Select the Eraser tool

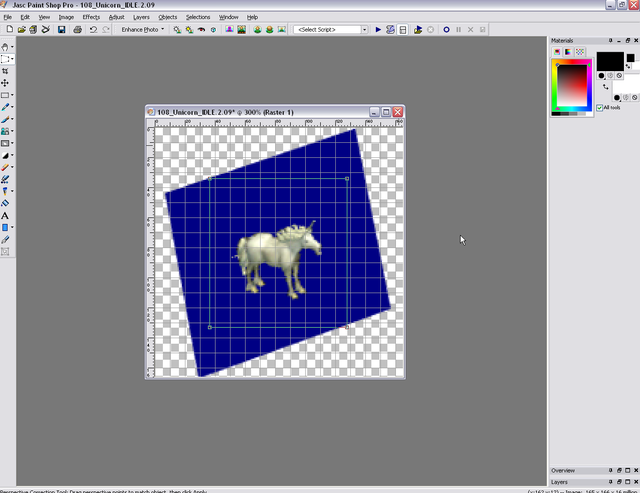[5, 167]
